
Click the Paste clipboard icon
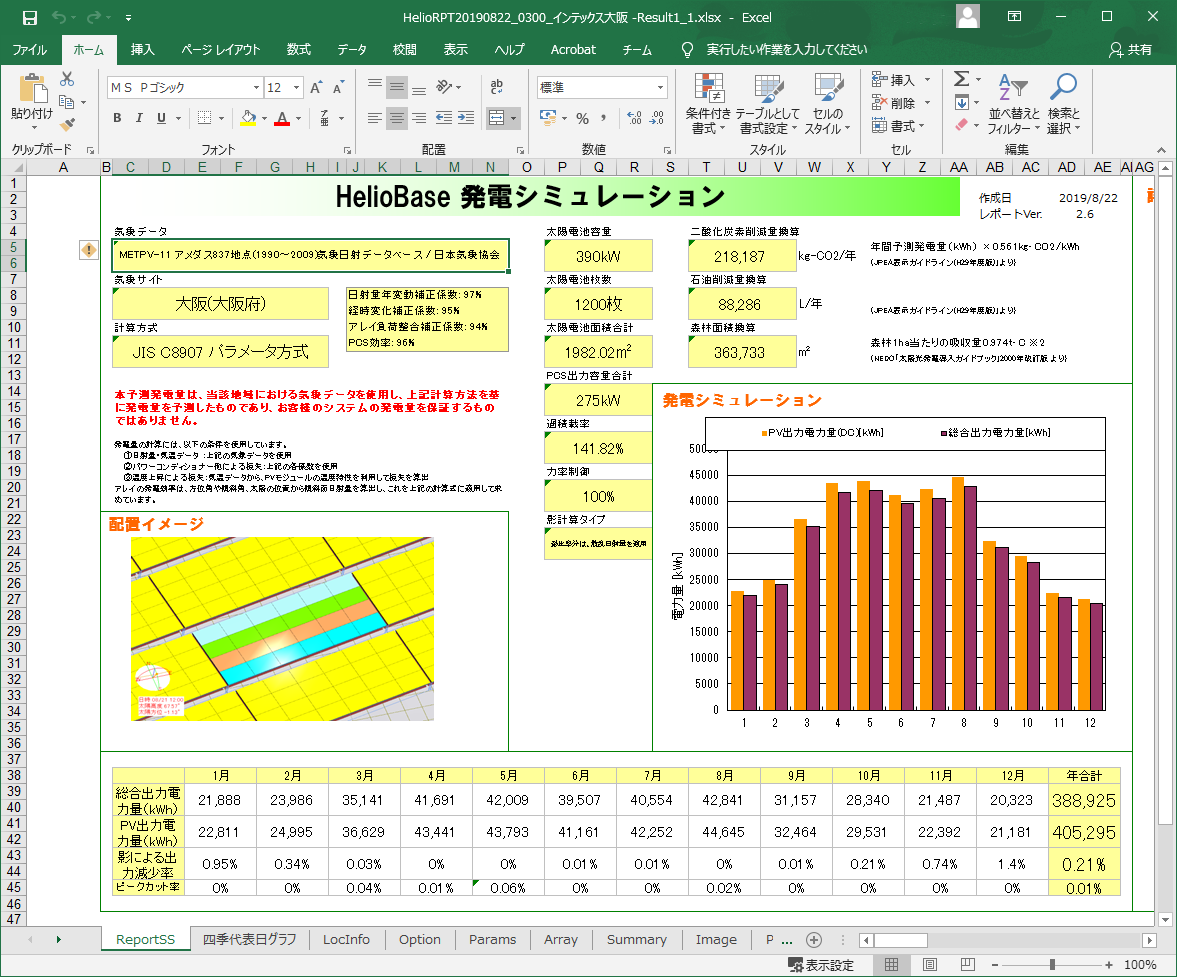[32, 89]
